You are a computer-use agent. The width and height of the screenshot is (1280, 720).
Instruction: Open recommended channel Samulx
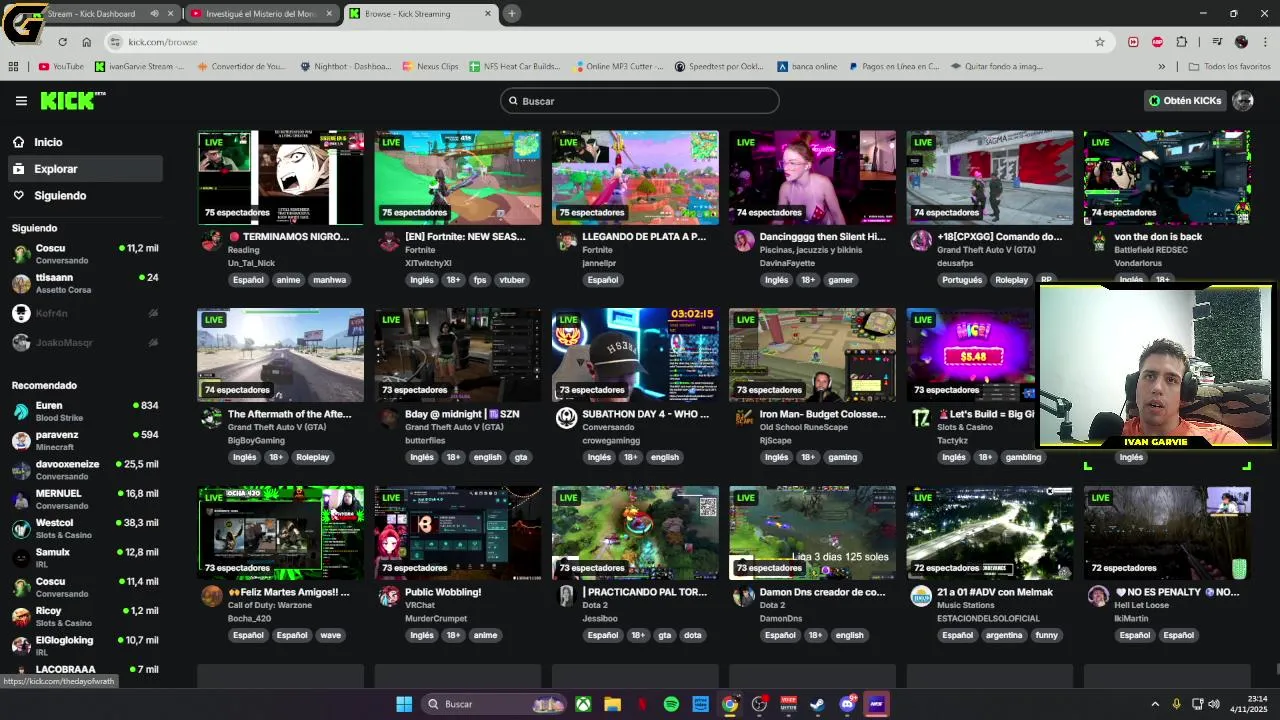(x=84, y=557)
